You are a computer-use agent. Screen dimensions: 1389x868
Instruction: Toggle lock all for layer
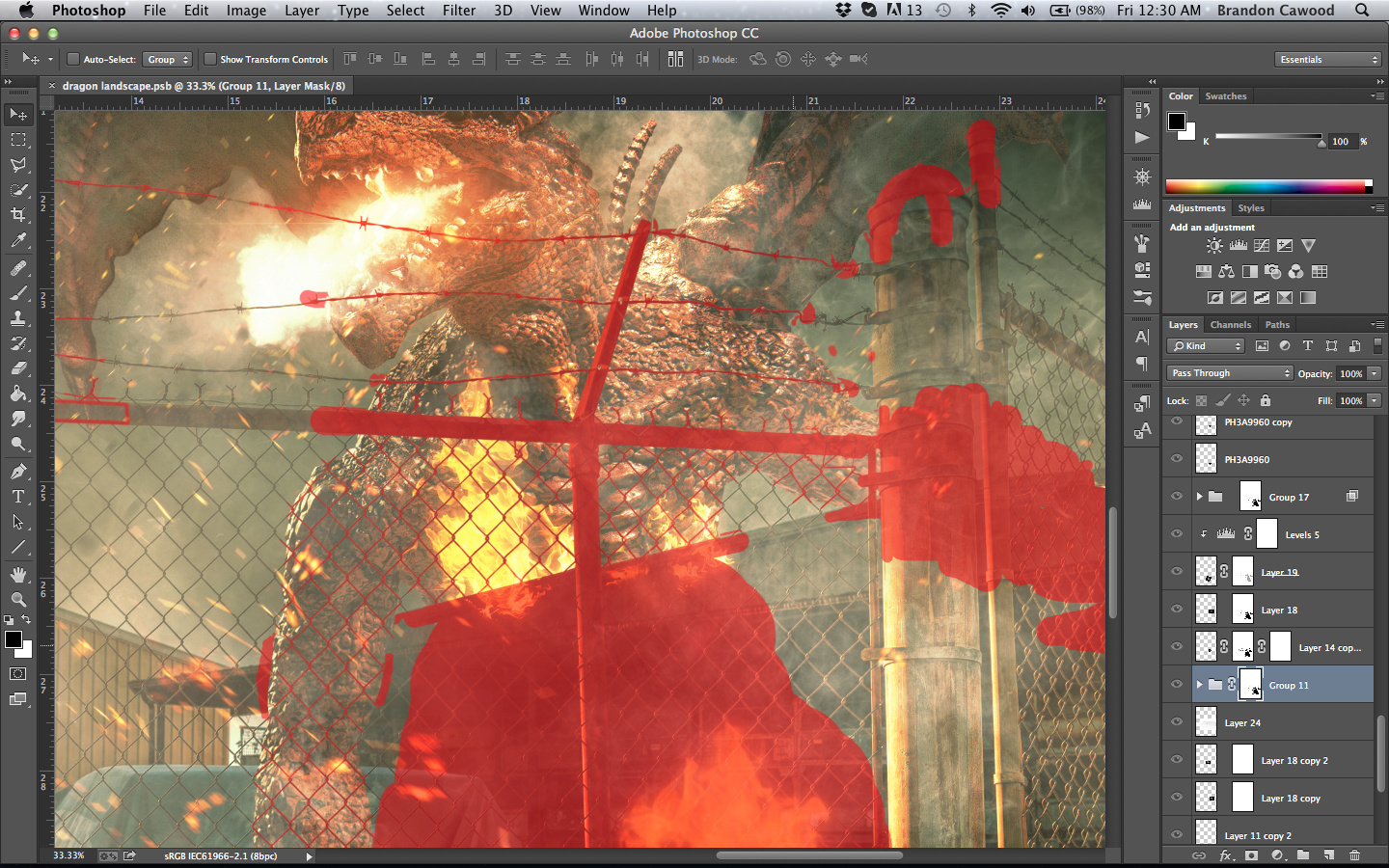pos(1266,400)
